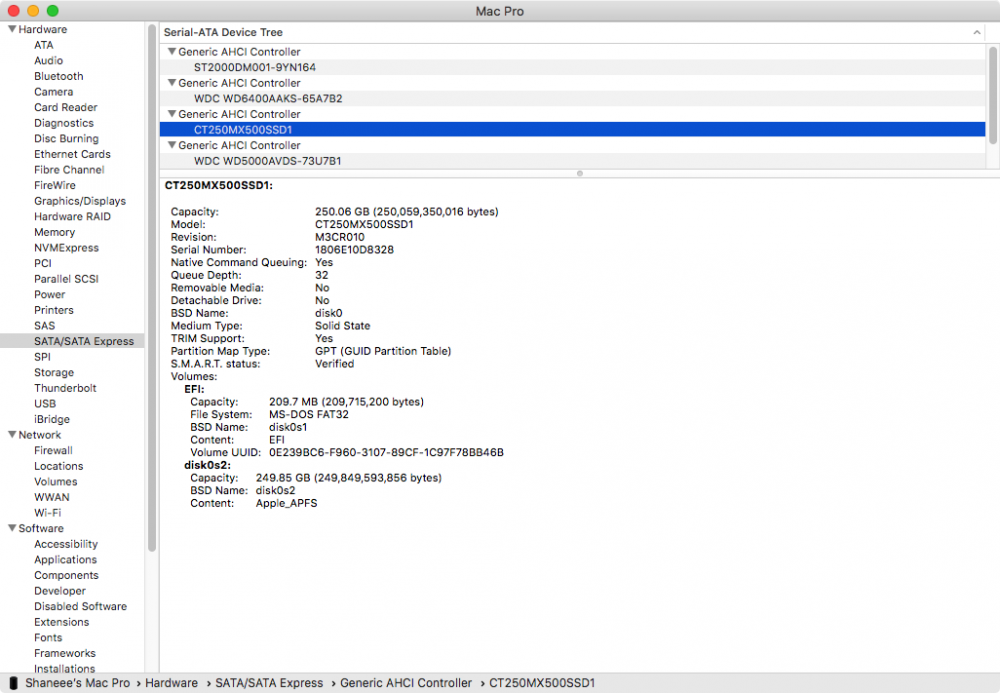
Task: Select Developer item
Action: [x=59, y=591]
